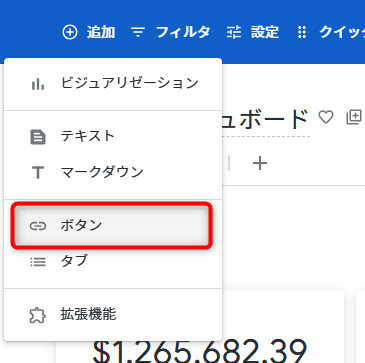Open 設定 settings in the toolbar
This screenshot has width=365, height=363.
click(x=253, y=32)
